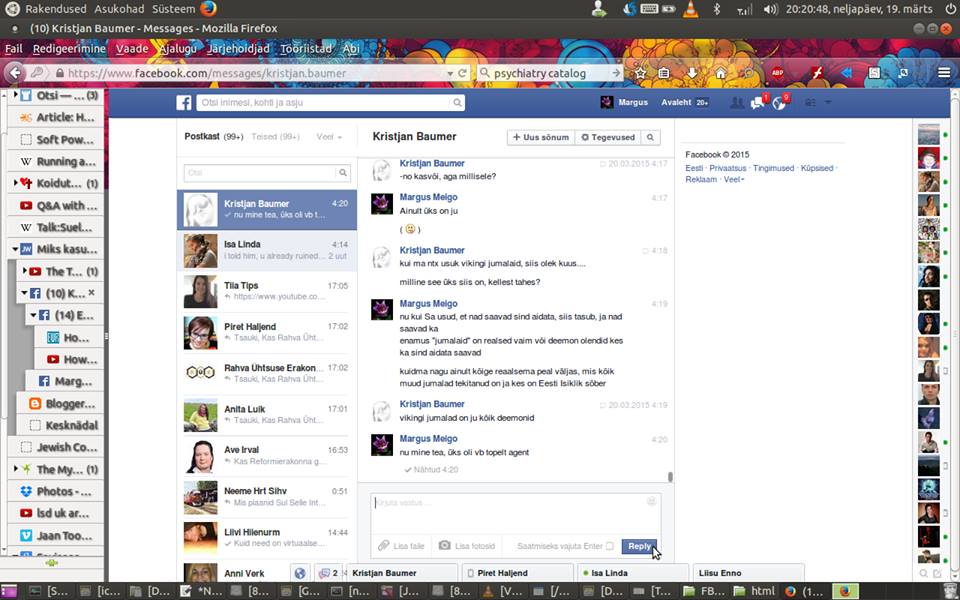Select the Jewish Co... tab in sidebar
The image size is (960, 600).
pos(55,447)
